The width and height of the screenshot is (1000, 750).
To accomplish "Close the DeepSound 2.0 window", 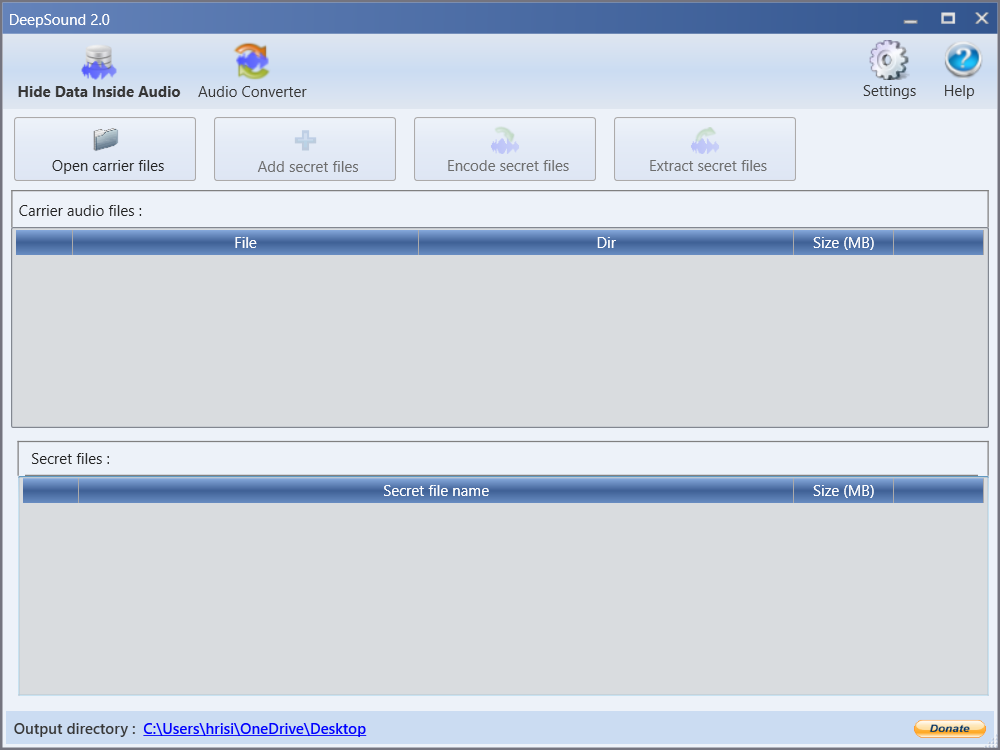I will click(x=981, y=19).
